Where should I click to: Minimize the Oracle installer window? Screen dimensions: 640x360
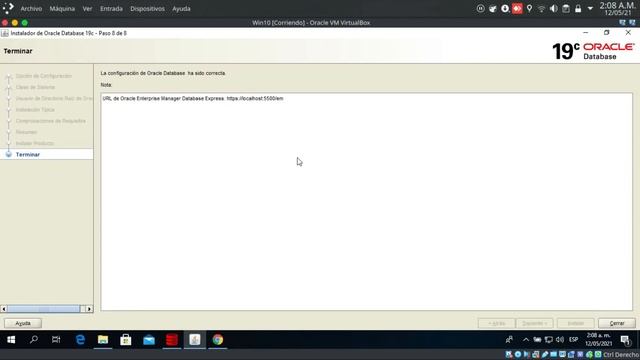pos(585,33)
